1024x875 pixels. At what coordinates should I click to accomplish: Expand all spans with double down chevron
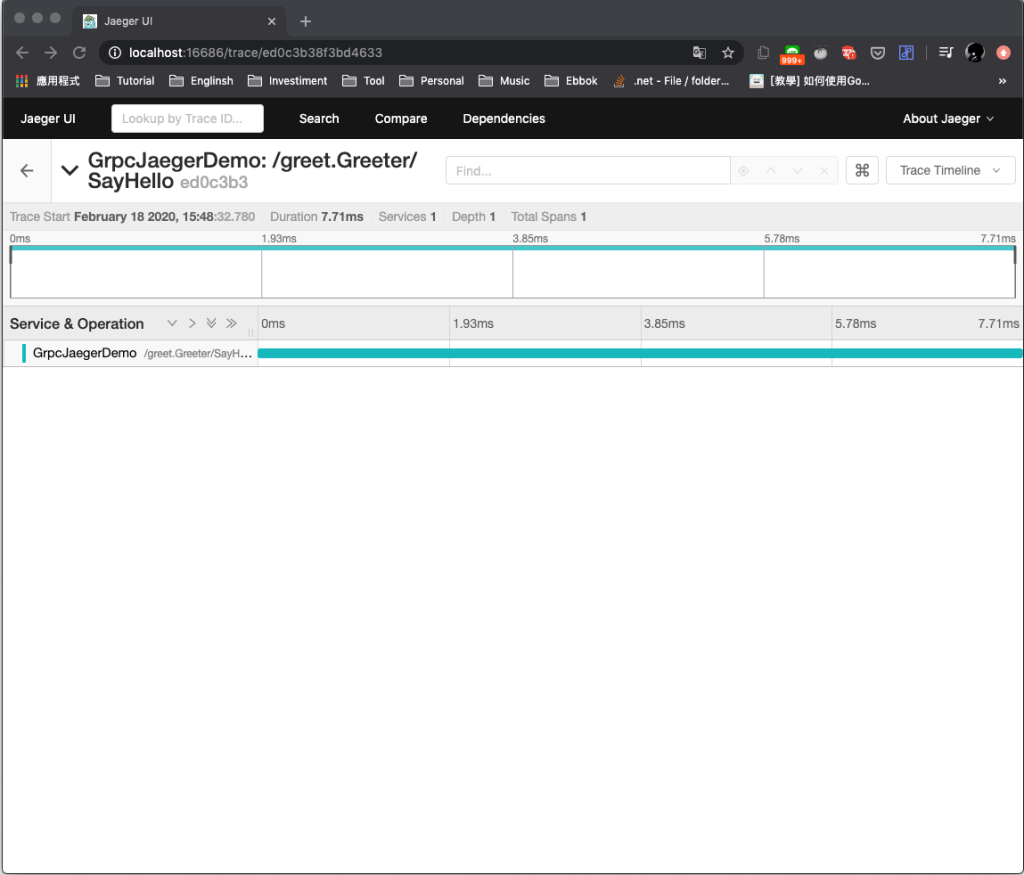(212, 323)
